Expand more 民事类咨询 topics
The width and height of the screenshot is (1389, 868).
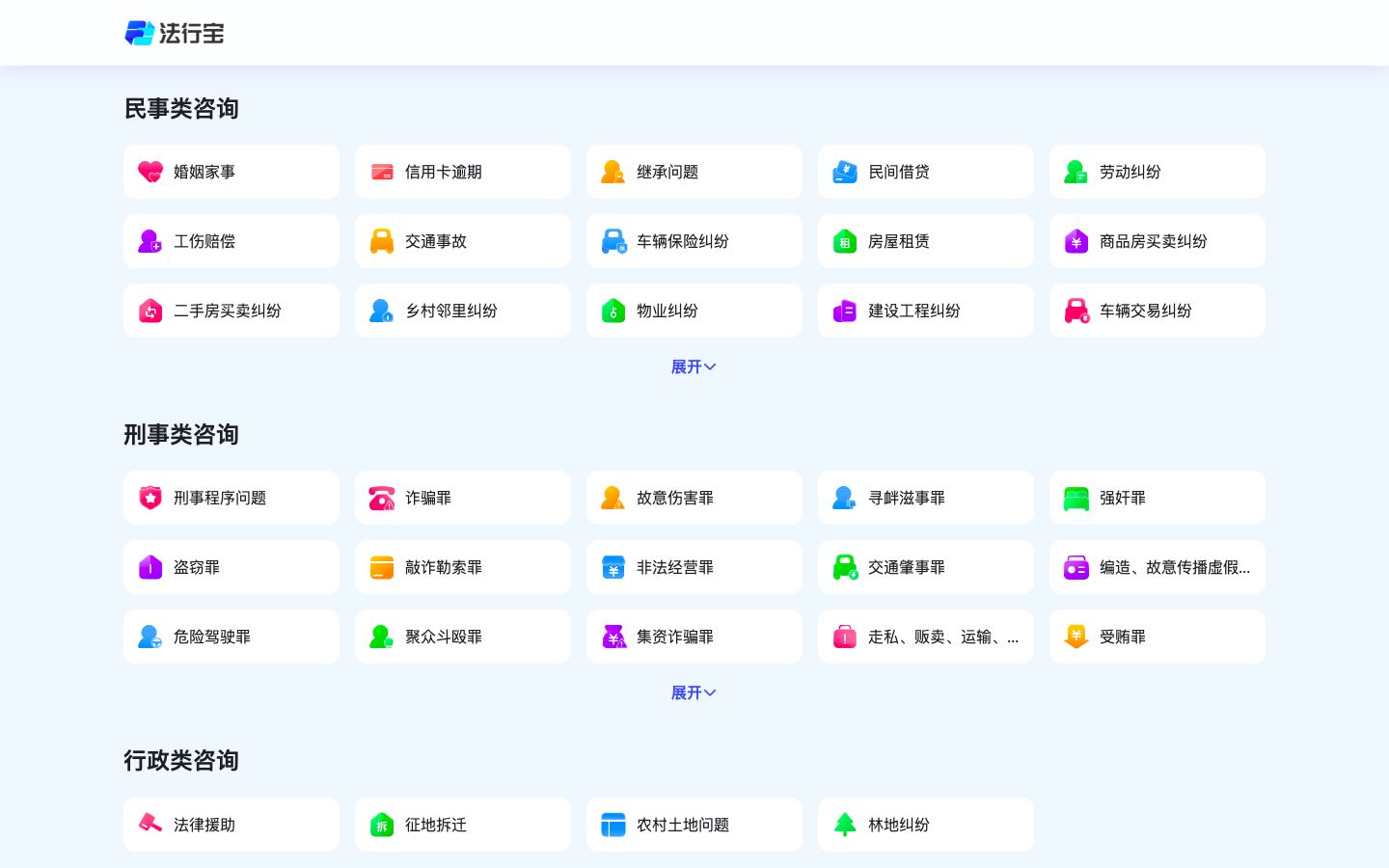[694, 366]
